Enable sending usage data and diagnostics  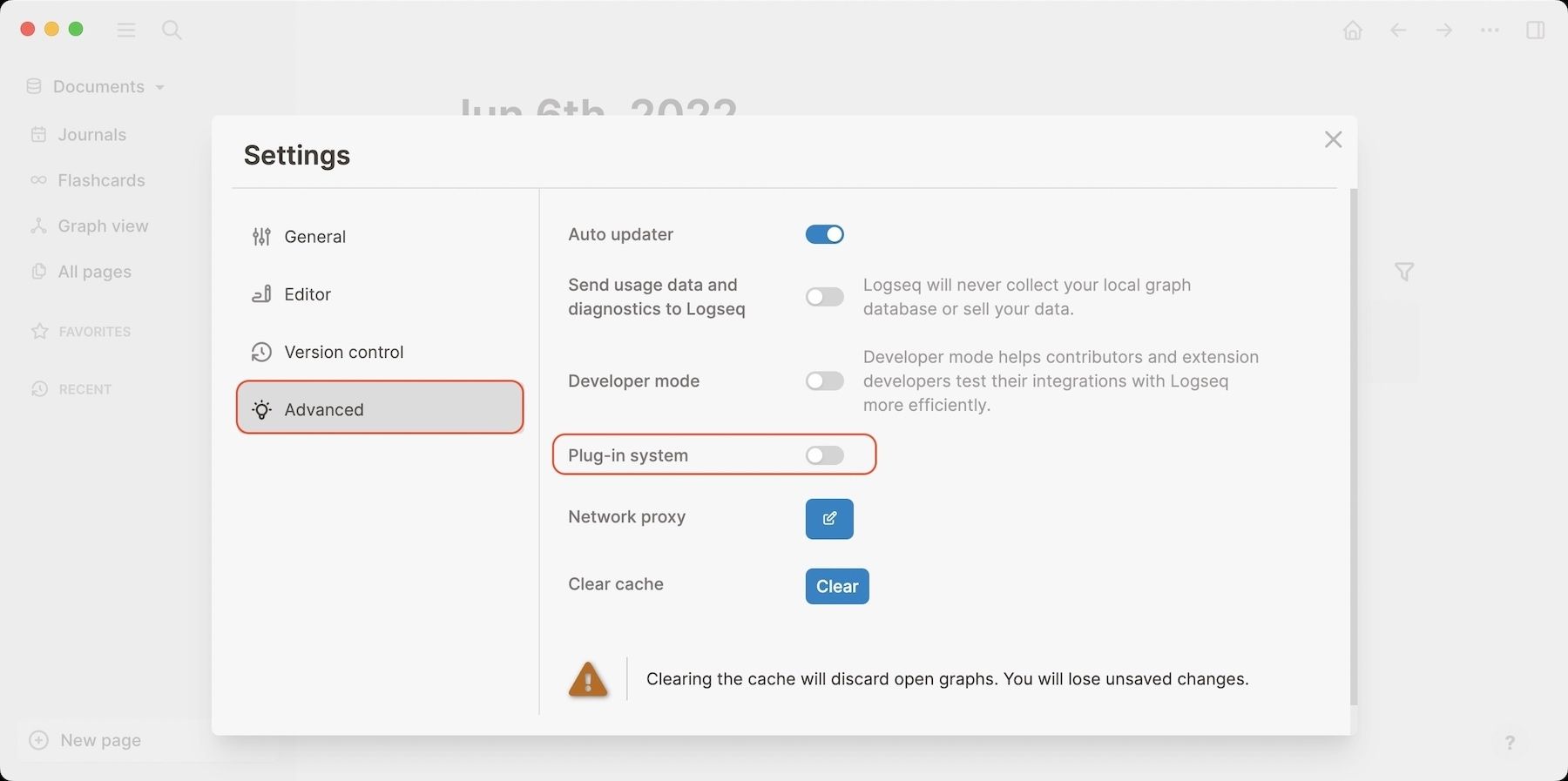pyautogui.click(x=824, y=297)
